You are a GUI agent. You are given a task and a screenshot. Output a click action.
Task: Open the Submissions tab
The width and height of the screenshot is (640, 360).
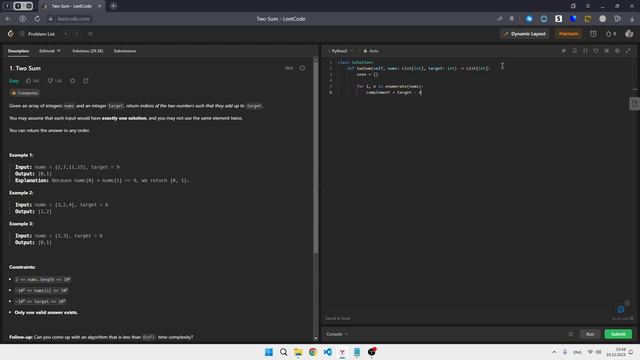[125, 51]
